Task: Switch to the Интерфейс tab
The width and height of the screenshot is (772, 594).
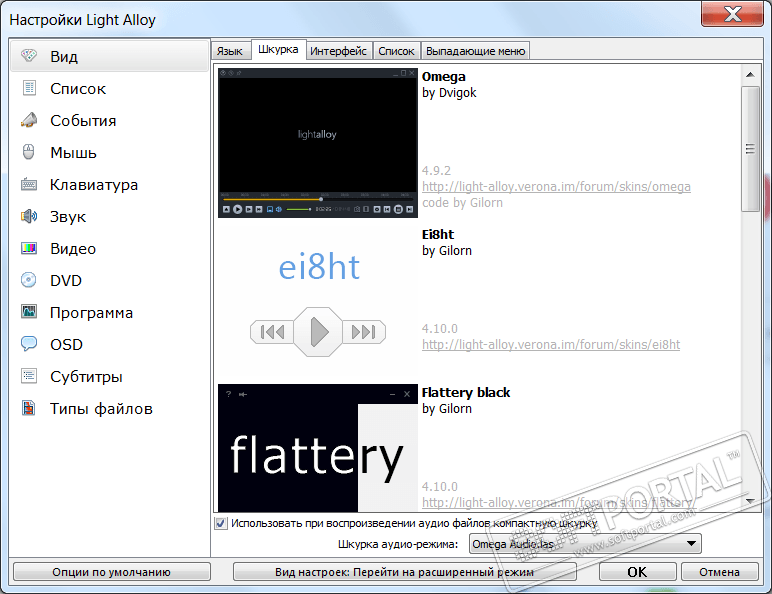Action: point(338,51)
